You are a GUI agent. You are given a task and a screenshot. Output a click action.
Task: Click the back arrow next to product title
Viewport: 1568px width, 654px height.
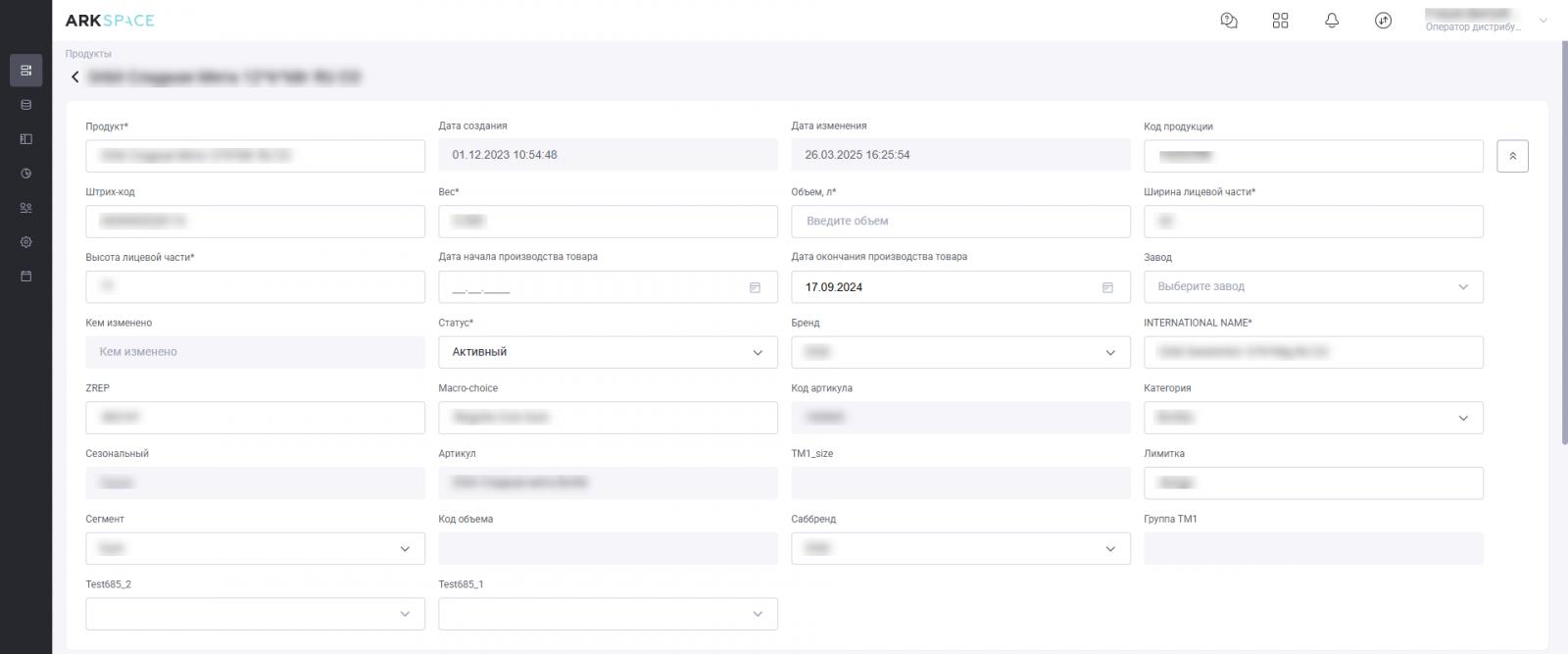tap(75, 77)
